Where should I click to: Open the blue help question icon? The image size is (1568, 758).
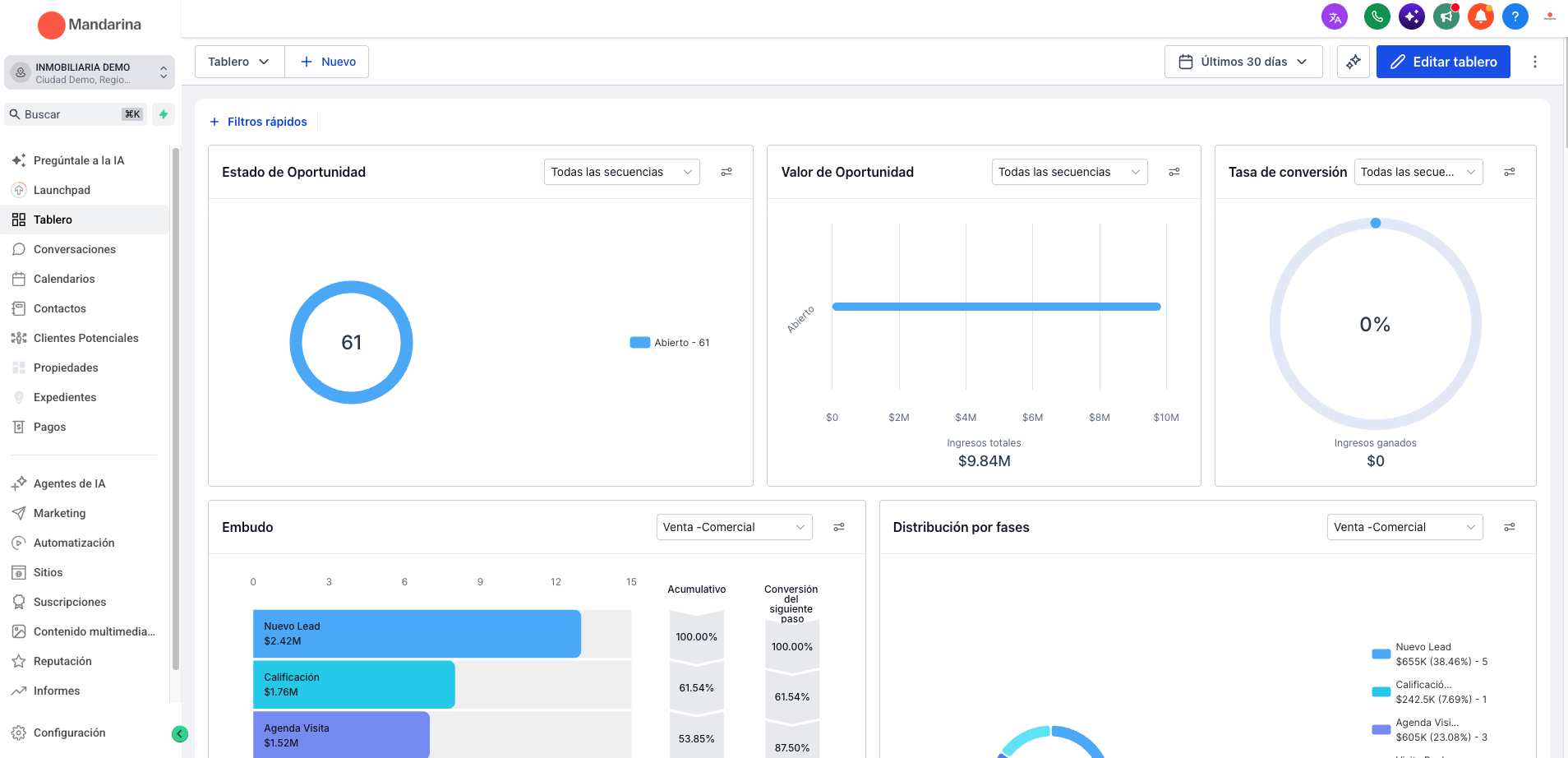coord(1515,16)
